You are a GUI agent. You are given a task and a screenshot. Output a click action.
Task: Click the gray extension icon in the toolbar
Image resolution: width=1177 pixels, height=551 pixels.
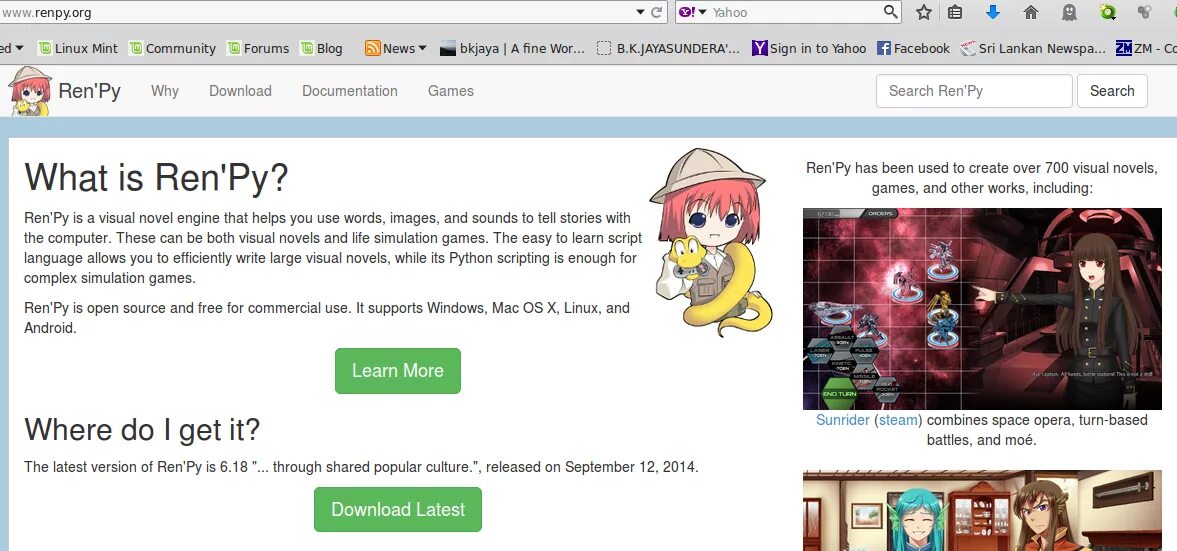pyautogui.click(x=1145, y=12)
